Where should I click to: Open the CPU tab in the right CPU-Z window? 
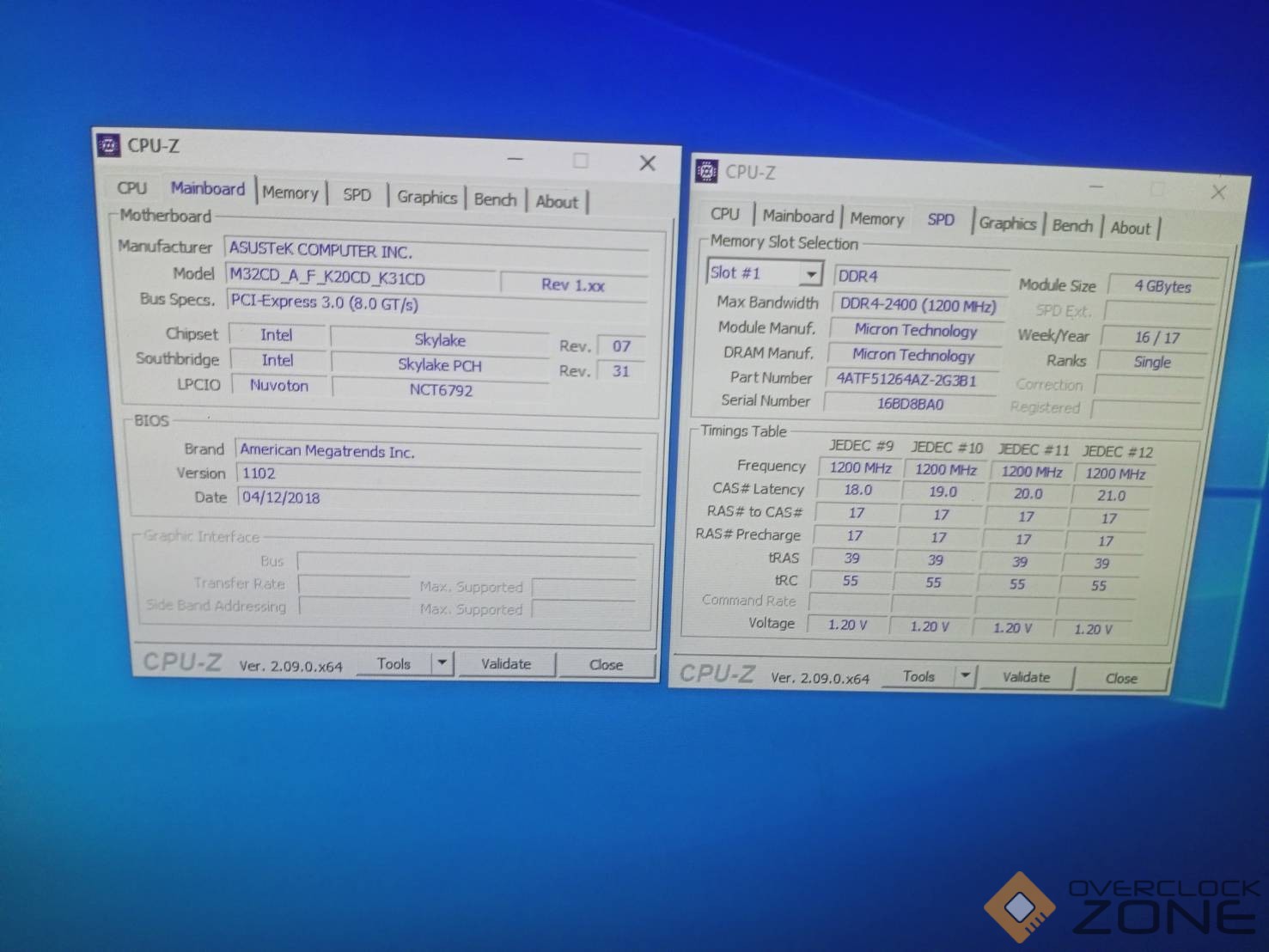[x=725, y=214]
